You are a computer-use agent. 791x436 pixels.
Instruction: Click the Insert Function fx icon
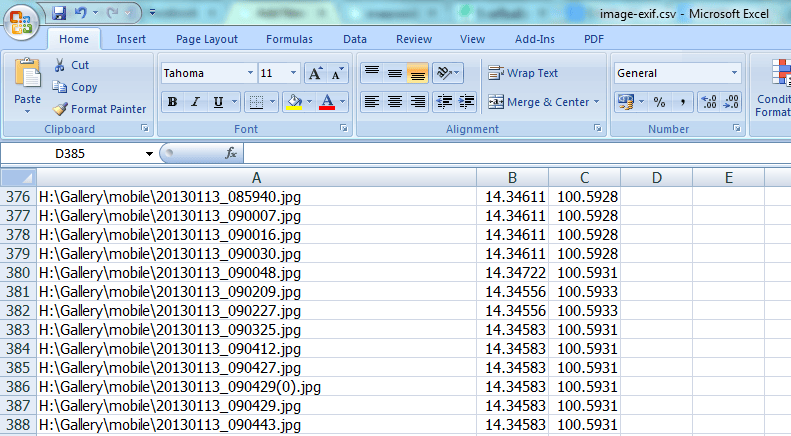coord(231,153)
